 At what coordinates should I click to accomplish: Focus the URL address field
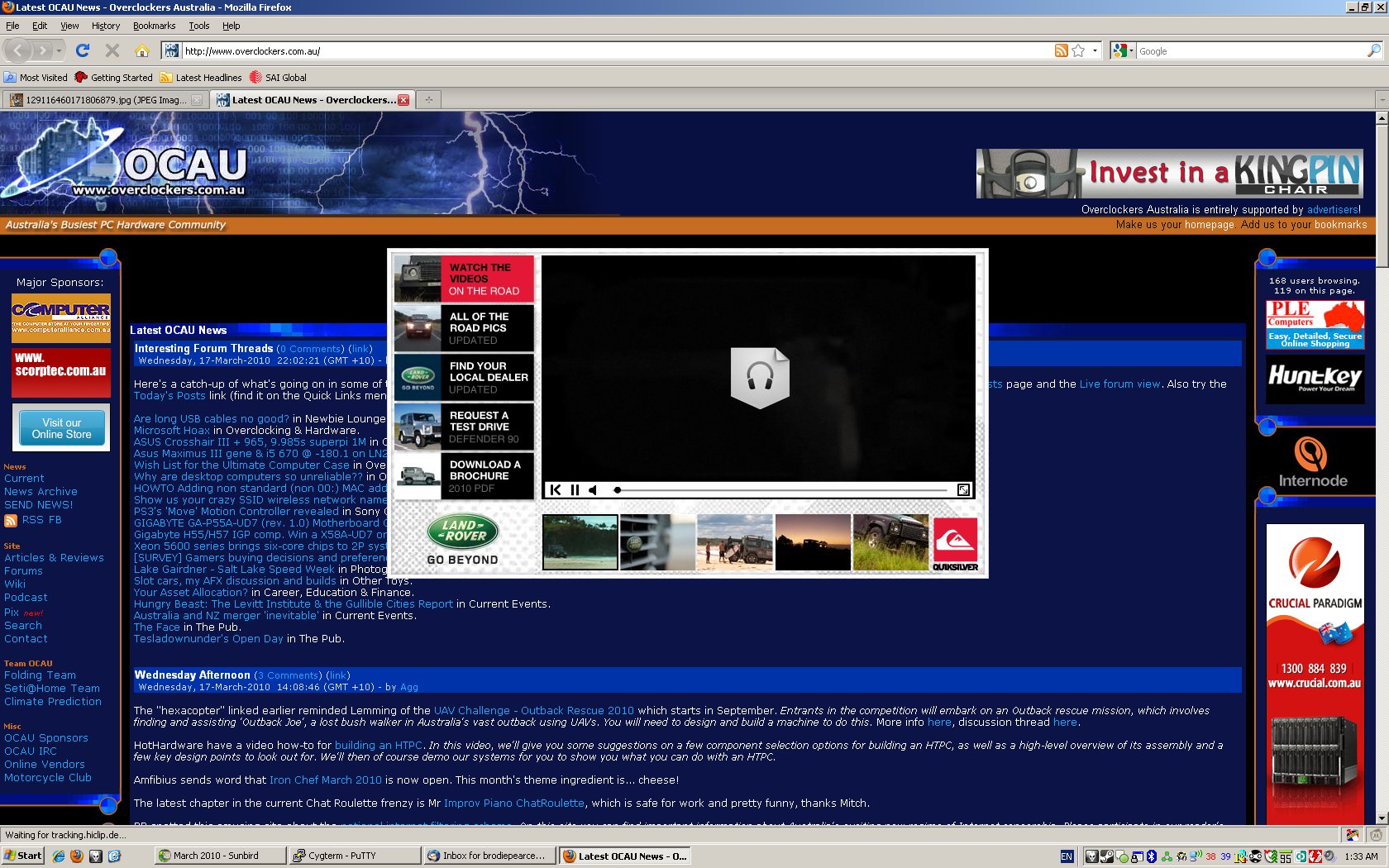pyautogui.click(x=616, y=50)
